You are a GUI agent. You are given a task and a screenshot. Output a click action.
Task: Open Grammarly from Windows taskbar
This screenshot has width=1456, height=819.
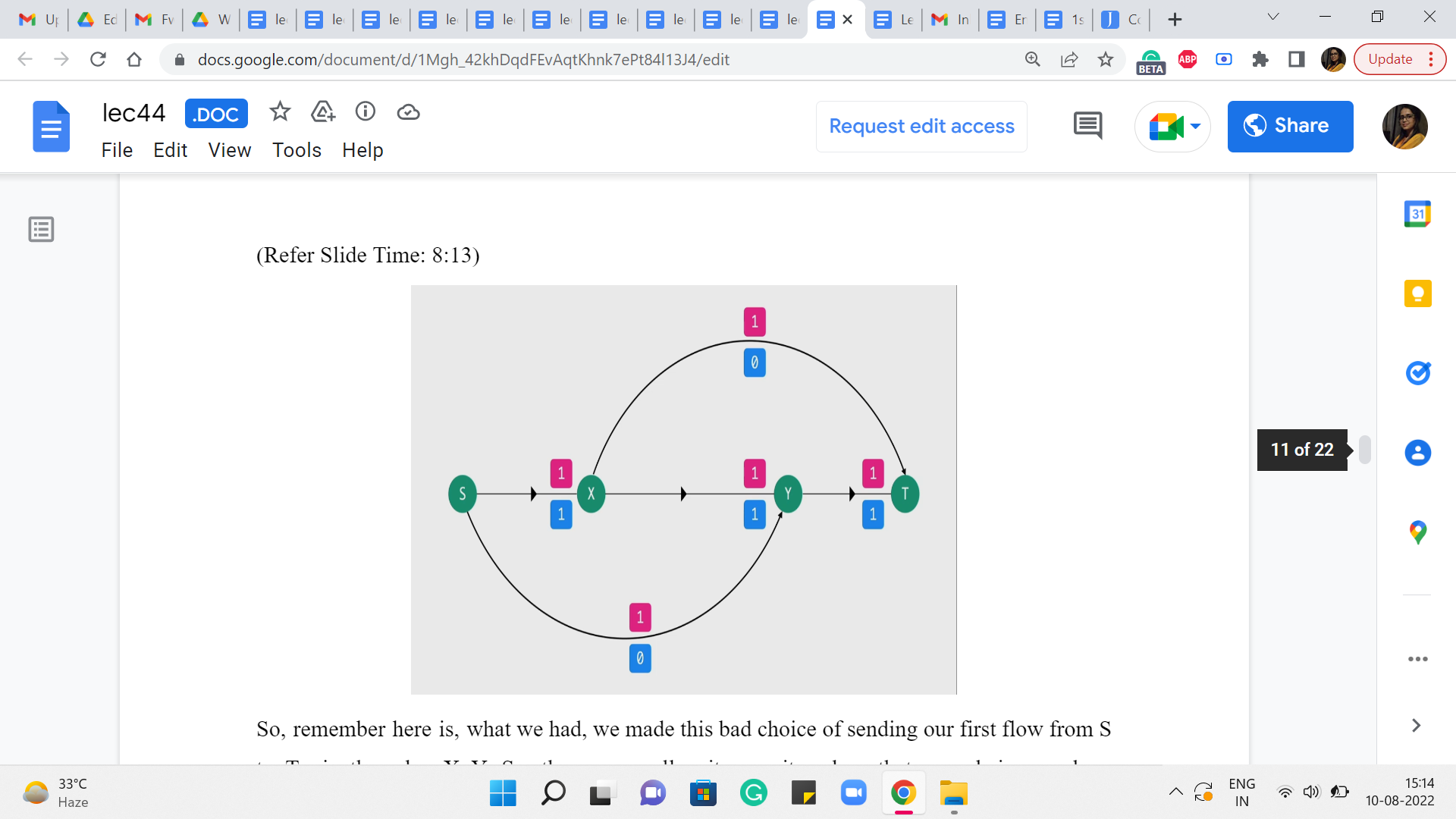pos(753,793)
